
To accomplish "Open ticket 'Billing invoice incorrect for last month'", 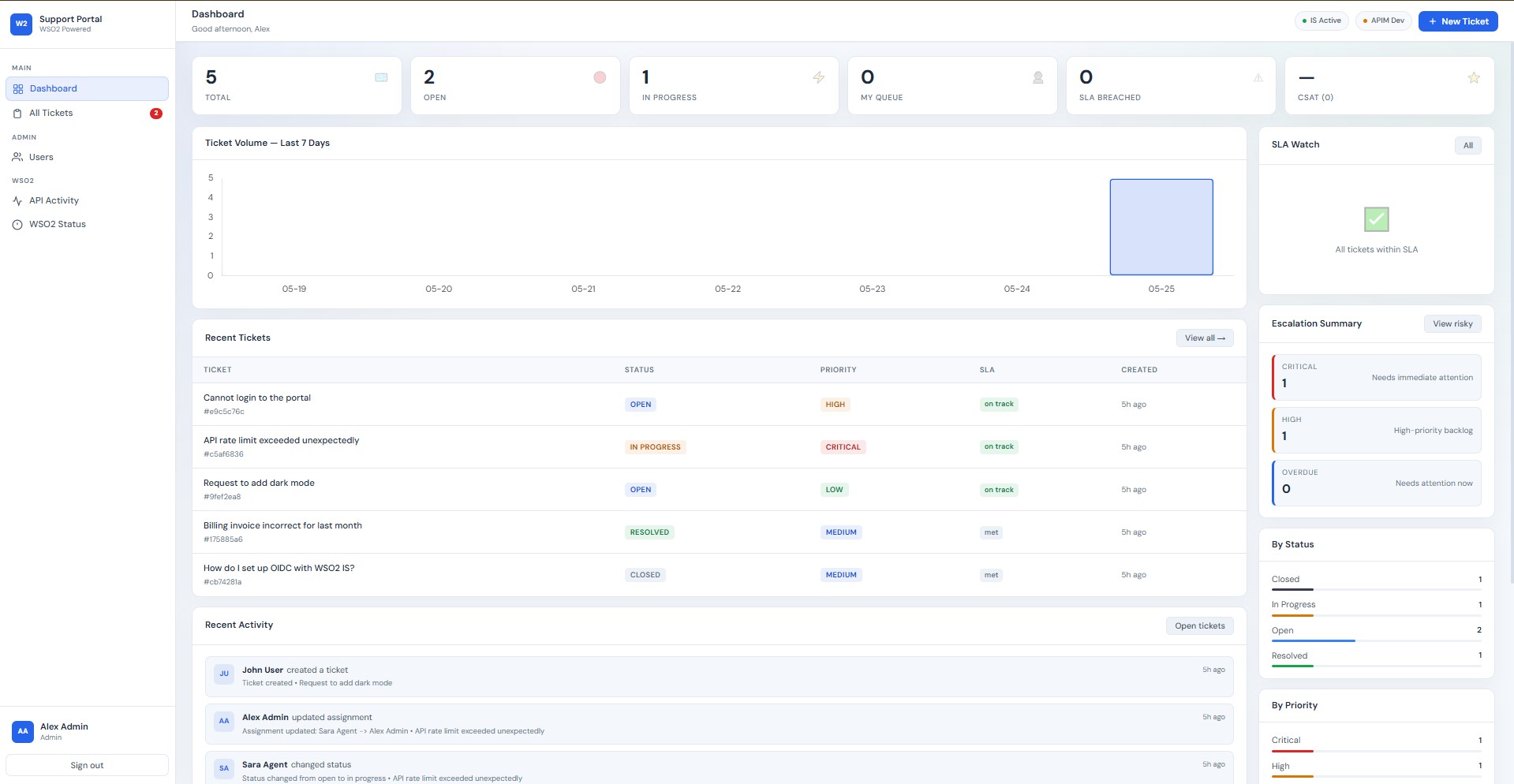I will click(x=282, y=526).
